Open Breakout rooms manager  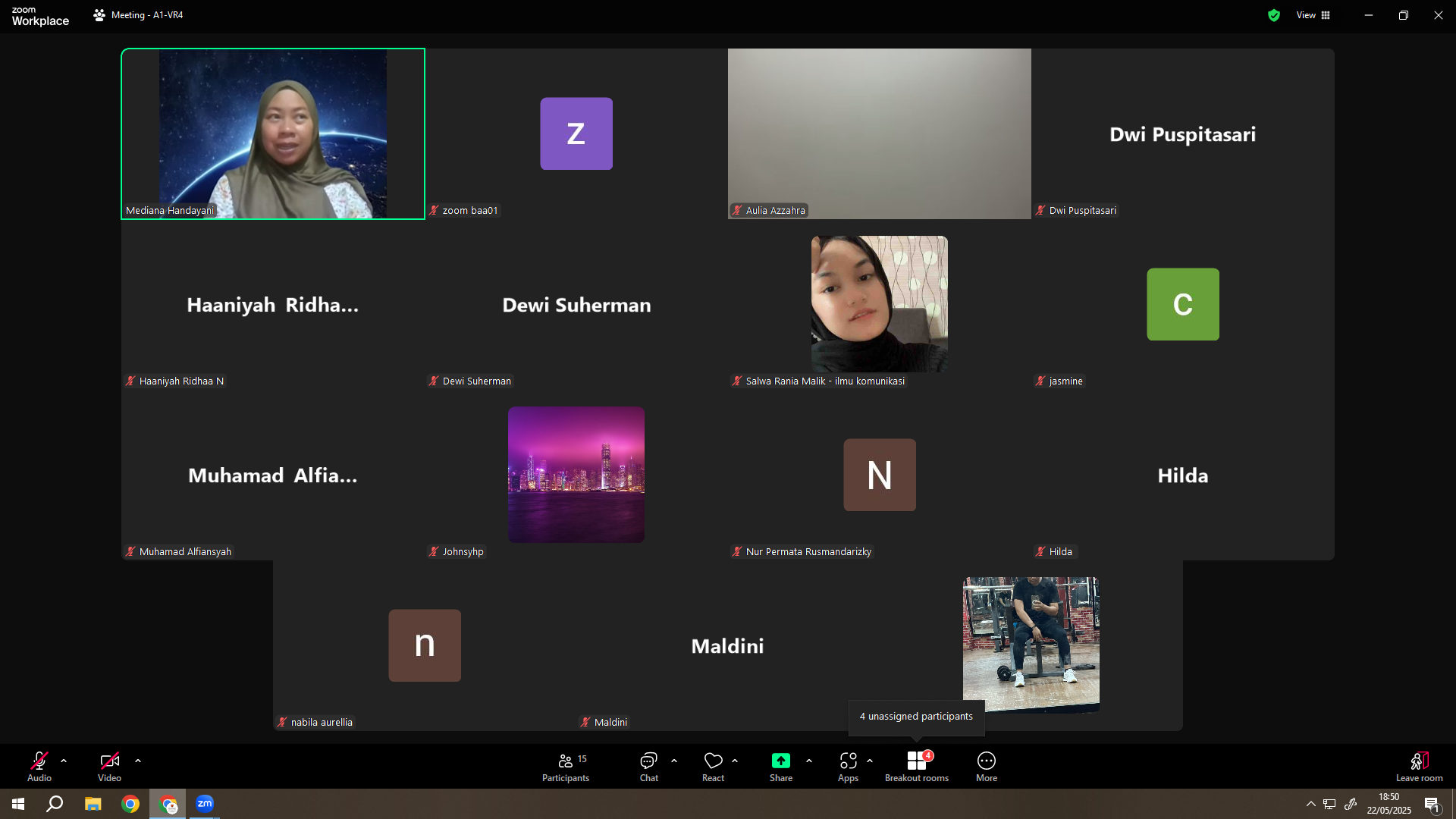(917, 766)
